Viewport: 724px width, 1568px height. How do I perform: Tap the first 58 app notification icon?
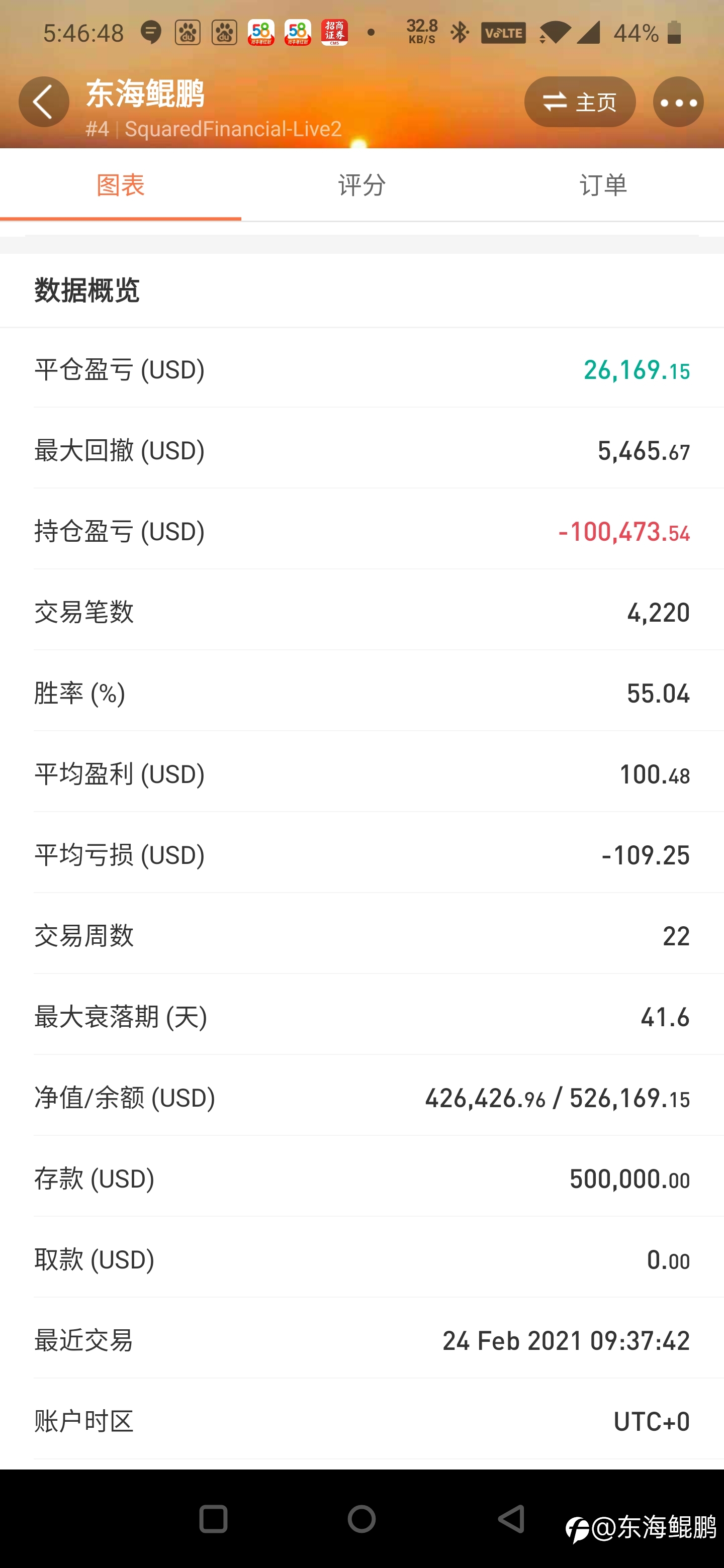pyautogui.click(x=260, y=32)
